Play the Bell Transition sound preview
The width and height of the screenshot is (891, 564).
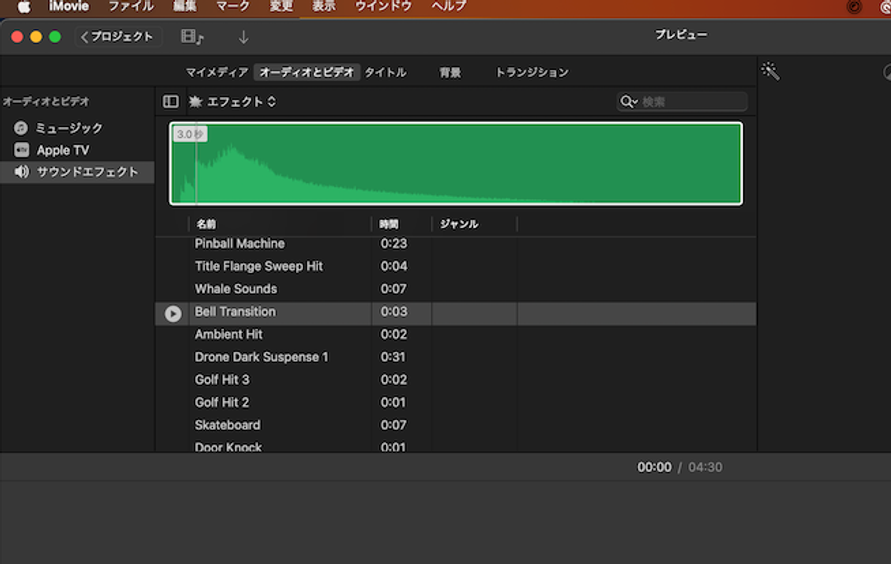click(173, 314)
